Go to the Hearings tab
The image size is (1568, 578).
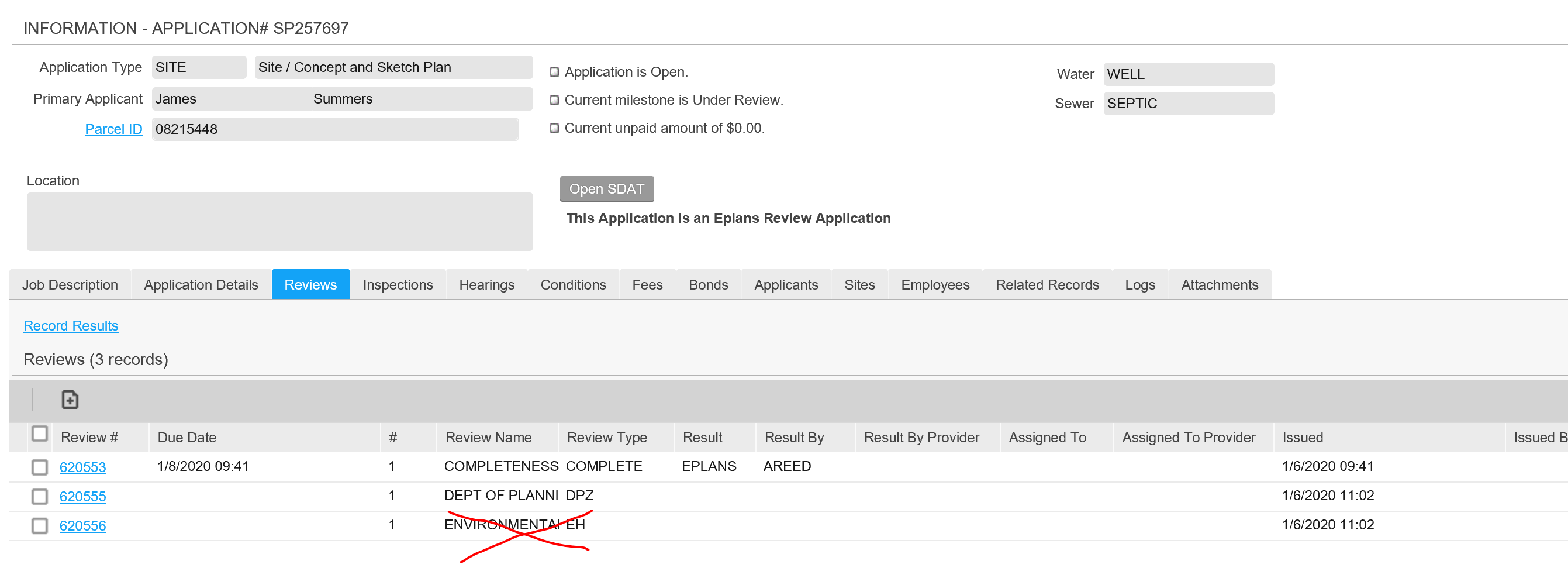point(486,284)
